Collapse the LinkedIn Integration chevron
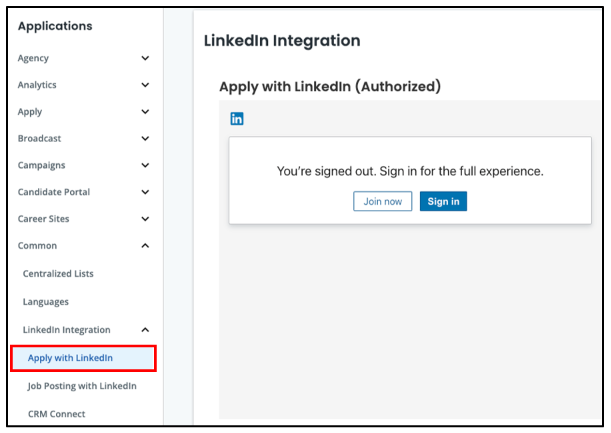611x433 pixels. 145,330
